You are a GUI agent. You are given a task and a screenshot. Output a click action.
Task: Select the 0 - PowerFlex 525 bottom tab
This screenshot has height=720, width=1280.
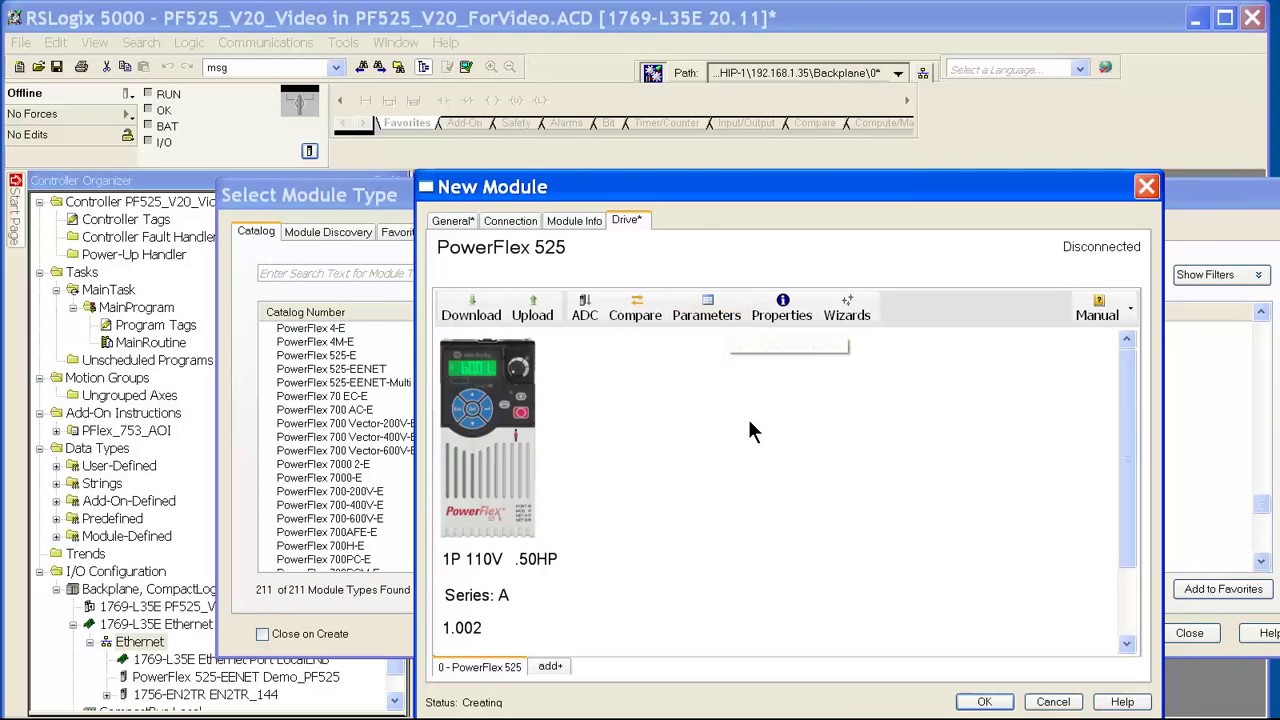click(480, 667)
